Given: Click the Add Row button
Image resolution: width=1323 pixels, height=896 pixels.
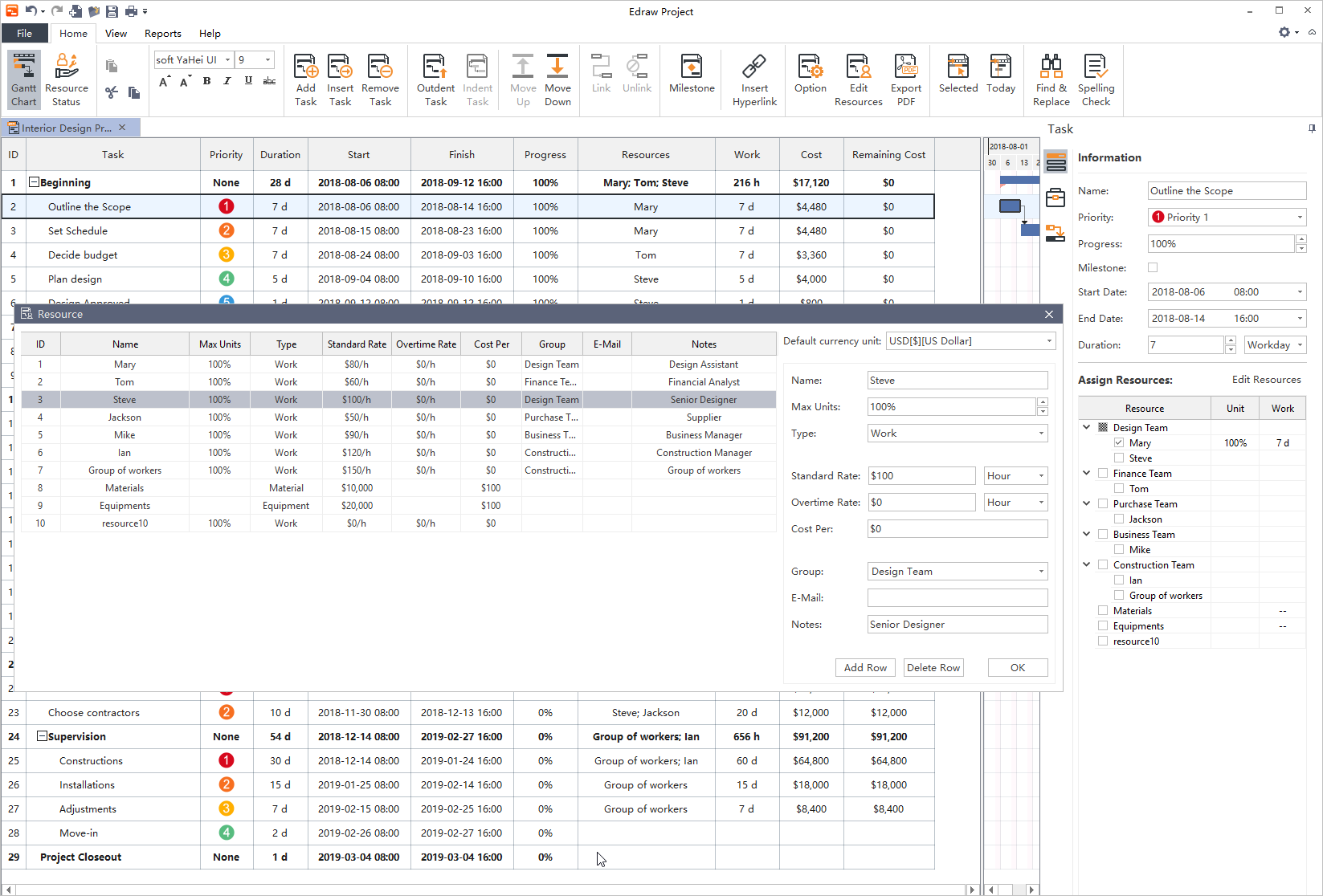Looking at the screenshot, I should point(865,667).
